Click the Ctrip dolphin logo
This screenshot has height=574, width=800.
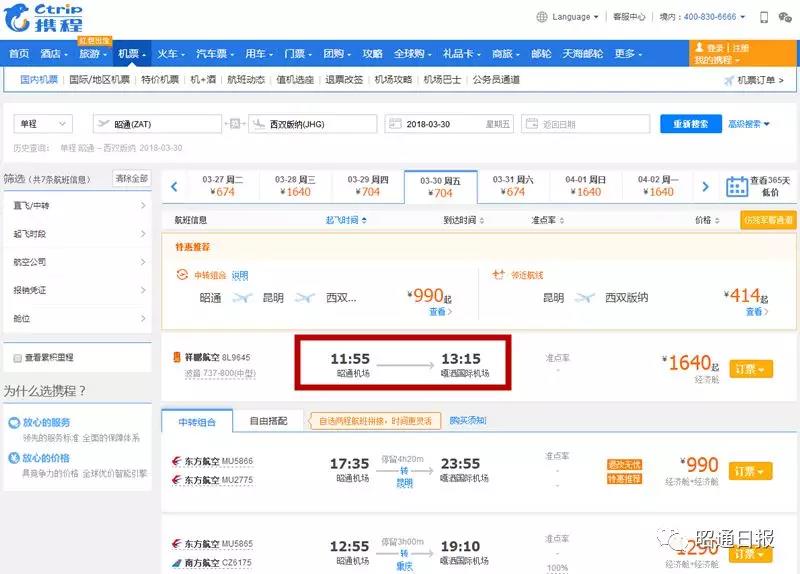tap(43, 17)
